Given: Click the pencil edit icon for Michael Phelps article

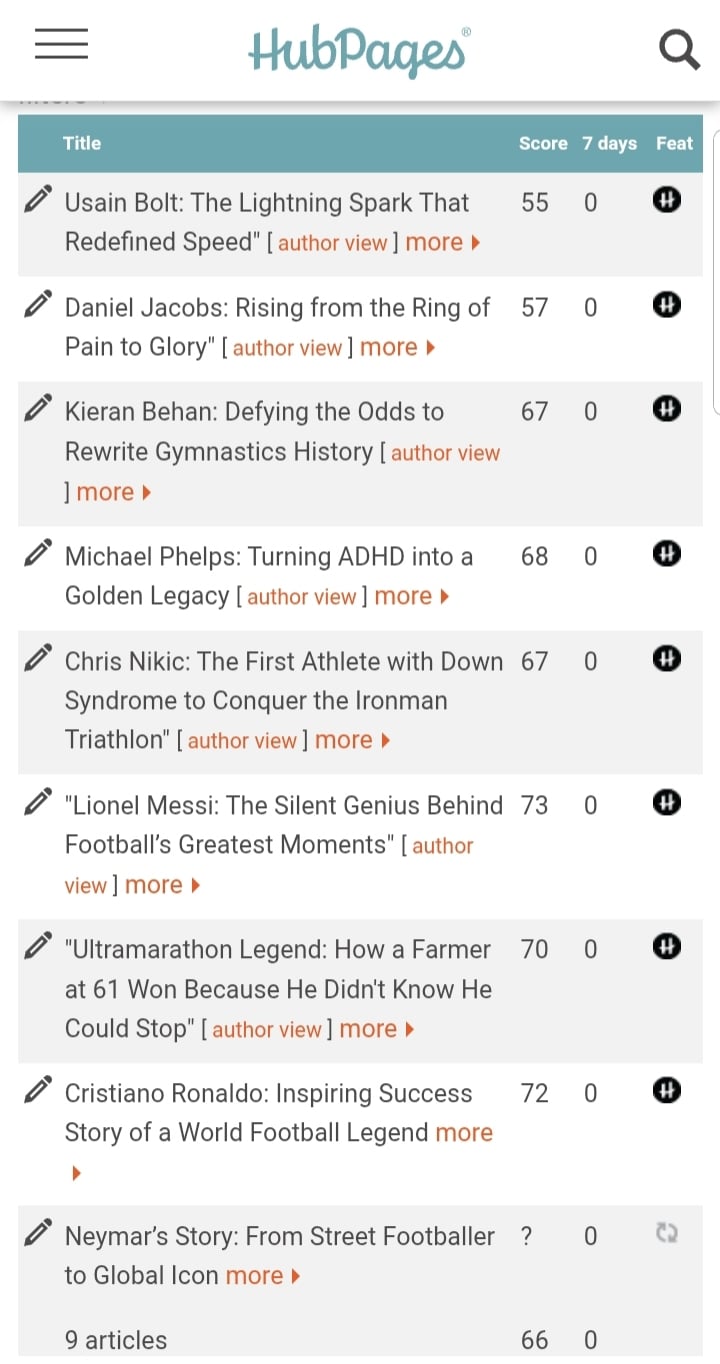Looking at the screenshot, I should tap(37, 553).
